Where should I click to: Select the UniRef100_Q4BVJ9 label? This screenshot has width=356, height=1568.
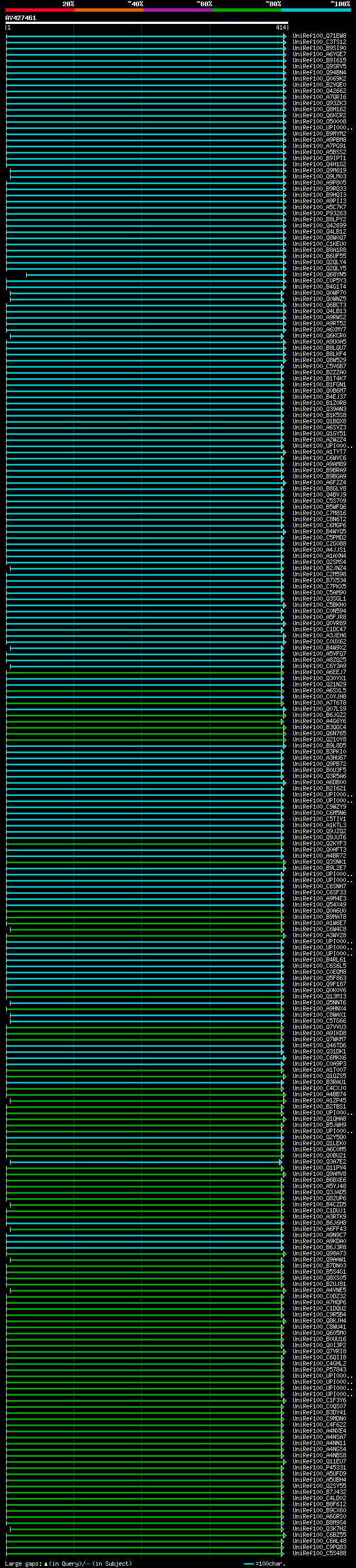(319, 494)
